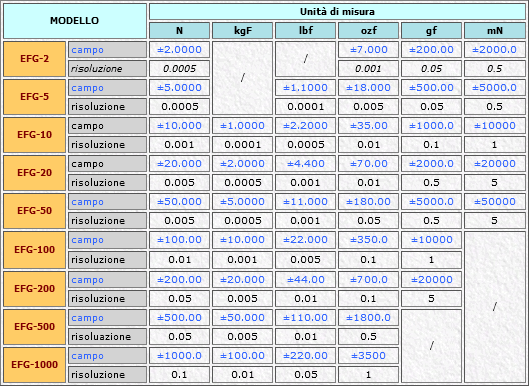Click the EFG-1000 model cell
Viewport: 529px width, 386px height.
(x=34, y=365)
